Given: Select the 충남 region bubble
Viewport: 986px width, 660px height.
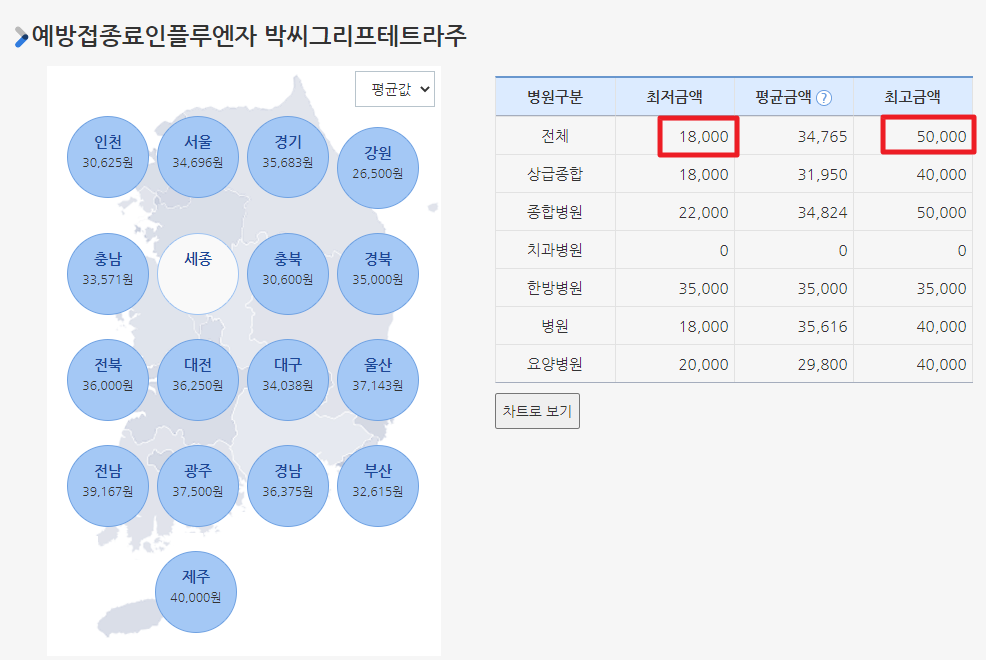Looking at the screenshot, I should 108,274.
